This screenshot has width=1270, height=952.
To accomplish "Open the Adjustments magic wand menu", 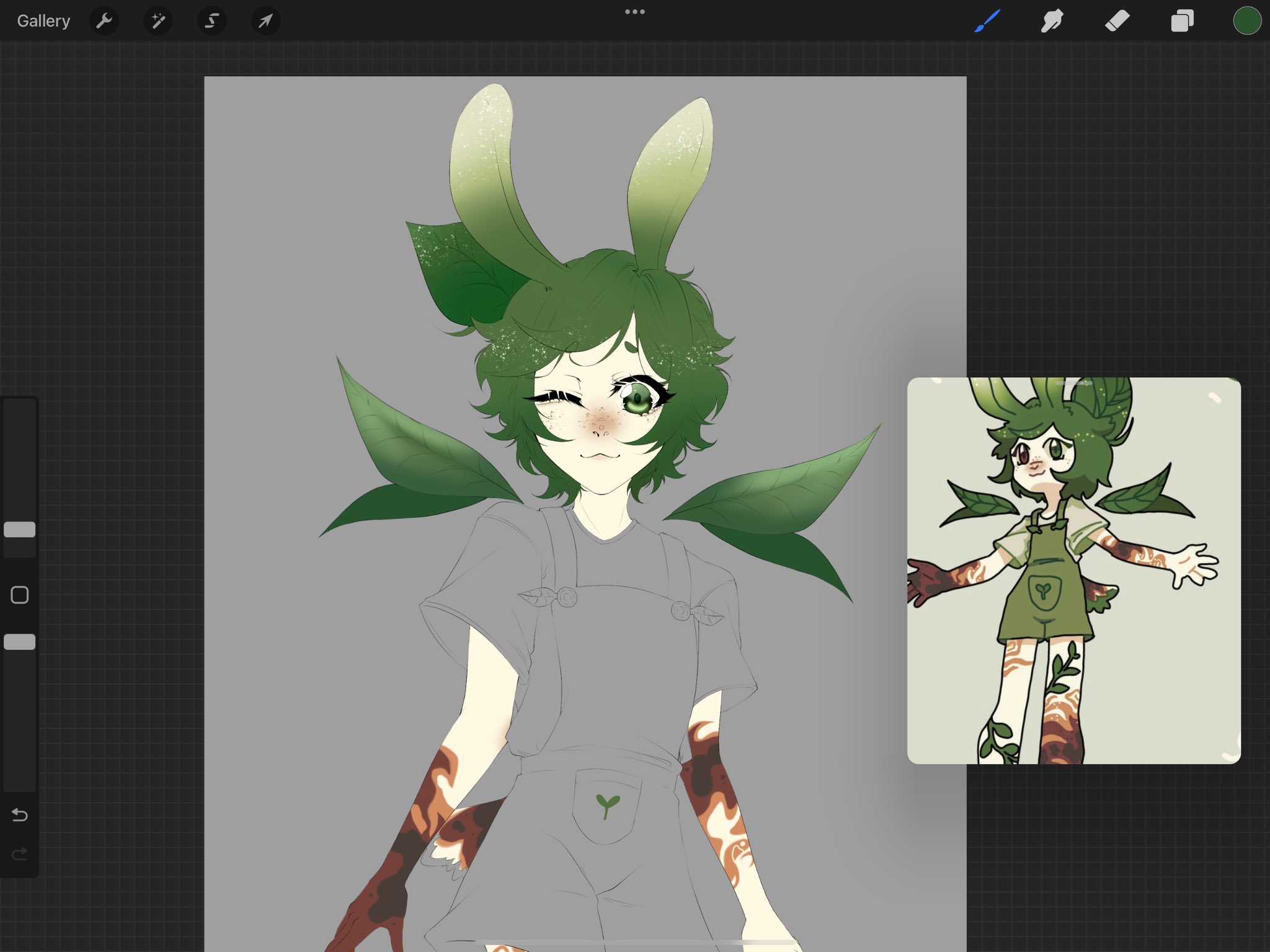I will point(158,21).
